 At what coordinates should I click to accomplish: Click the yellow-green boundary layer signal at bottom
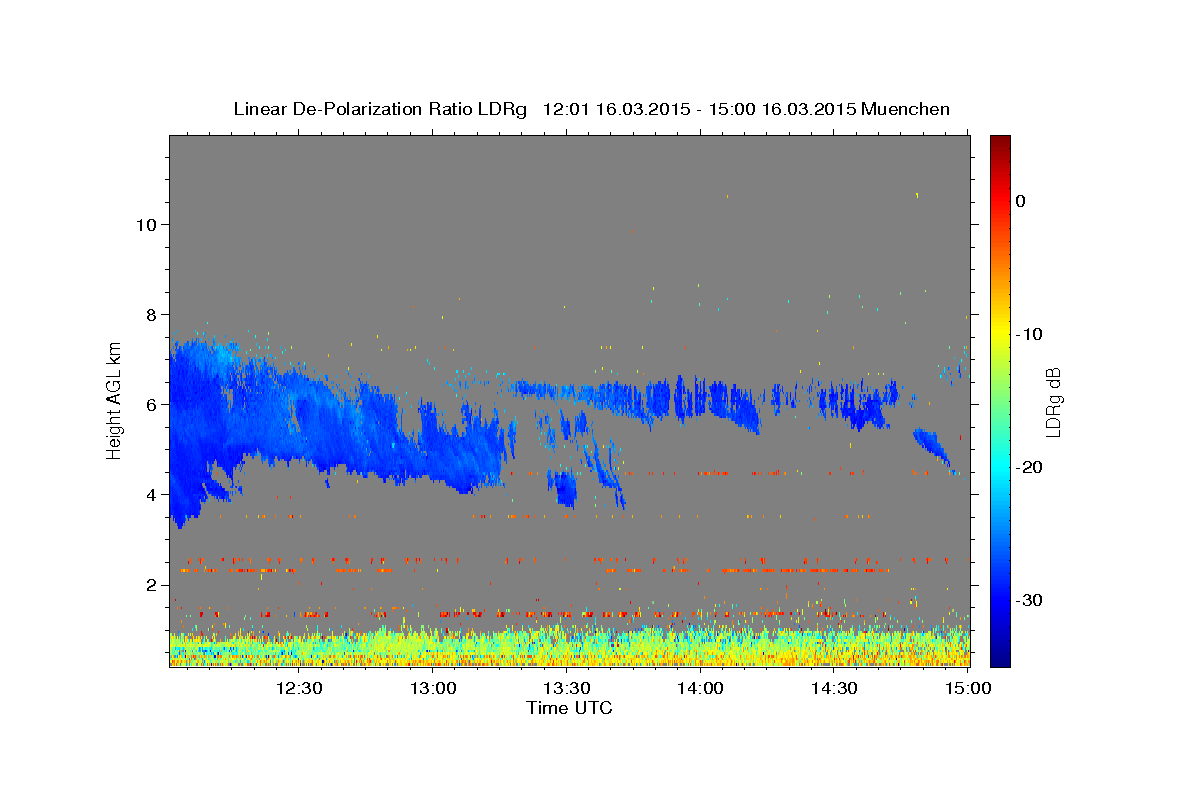coord(569,648)
